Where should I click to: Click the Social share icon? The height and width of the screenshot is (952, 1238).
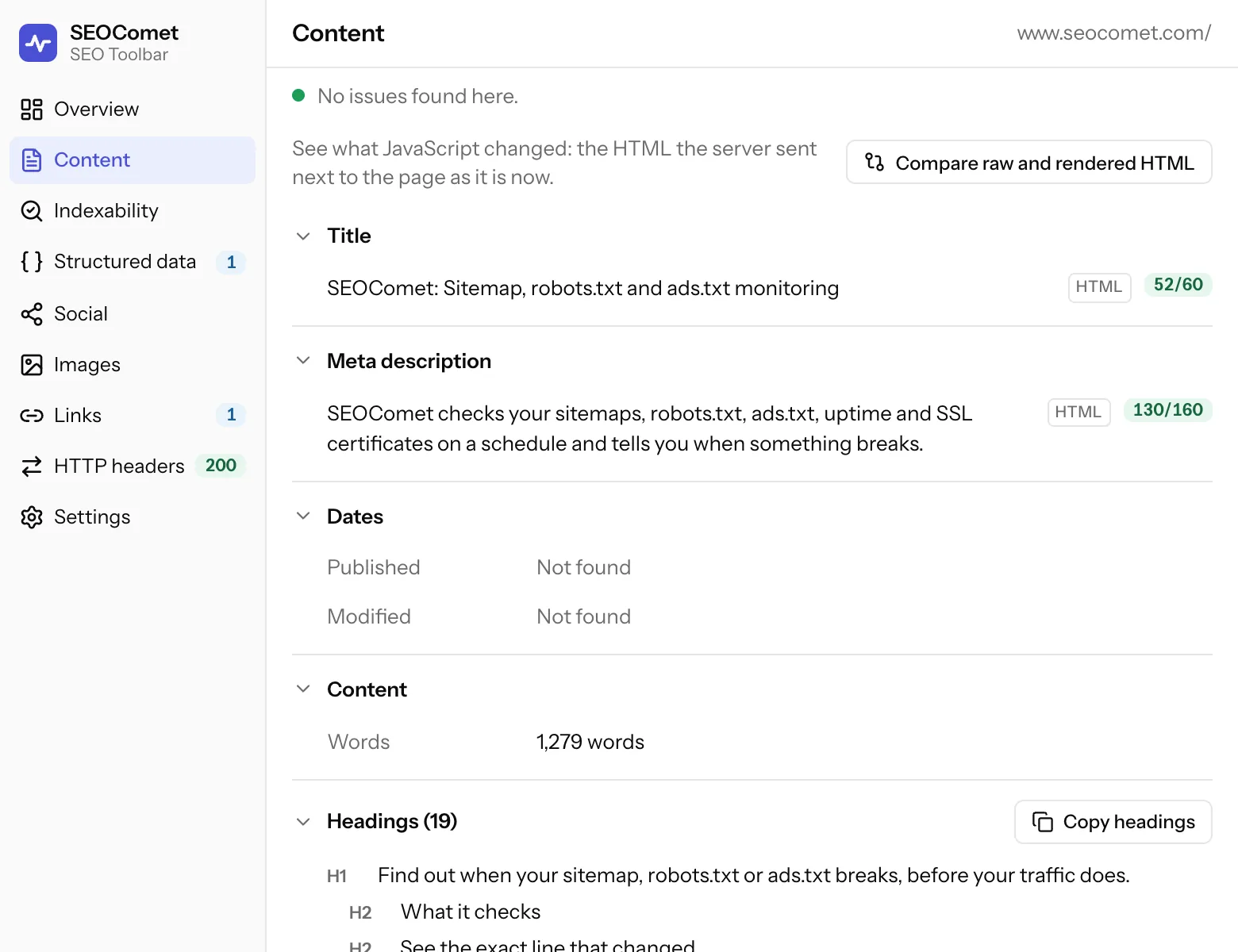(32, 314)
